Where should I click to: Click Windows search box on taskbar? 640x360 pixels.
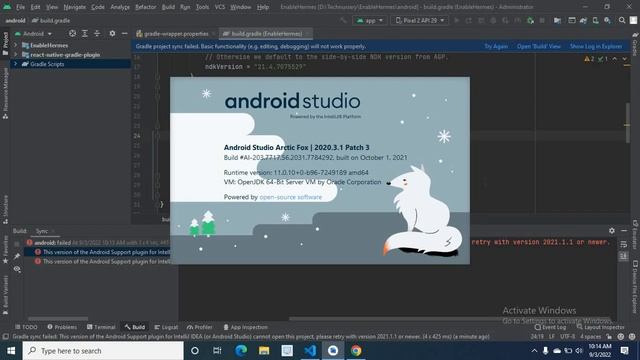pyautogui.click(x=103, y=351)
